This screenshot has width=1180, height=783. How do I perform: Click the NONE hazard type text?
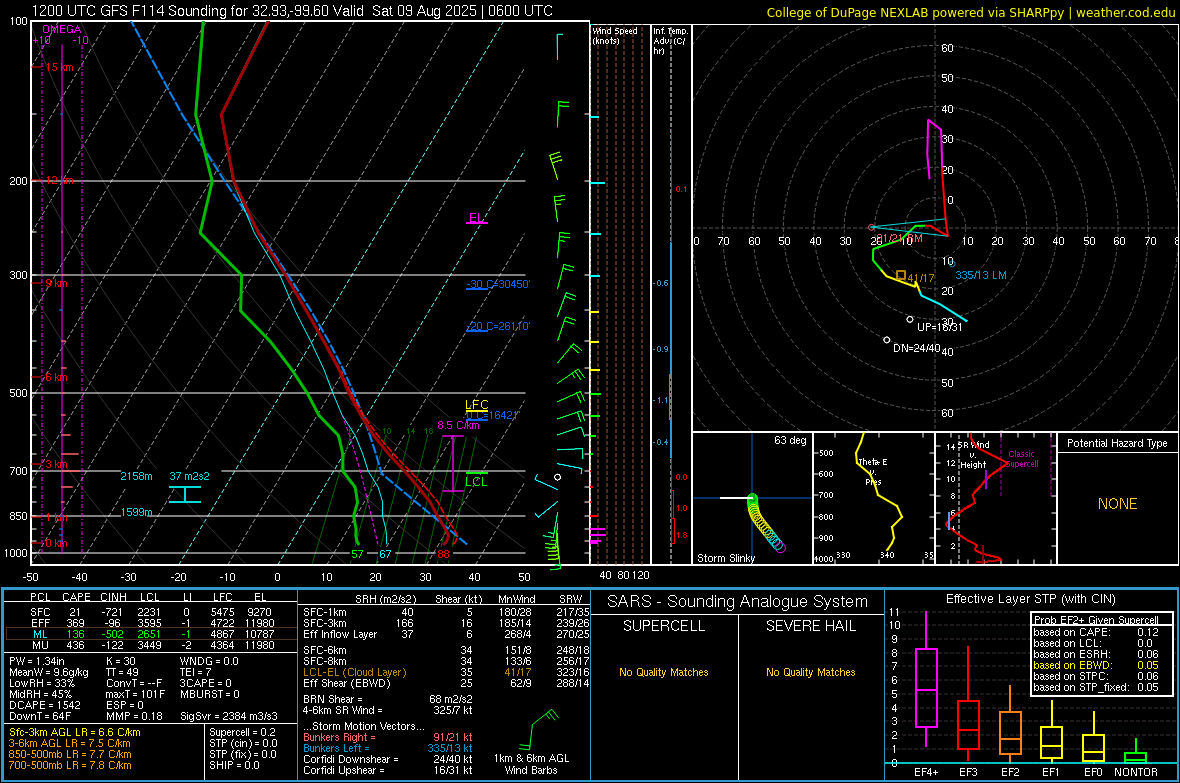[x=1117, y=504]
